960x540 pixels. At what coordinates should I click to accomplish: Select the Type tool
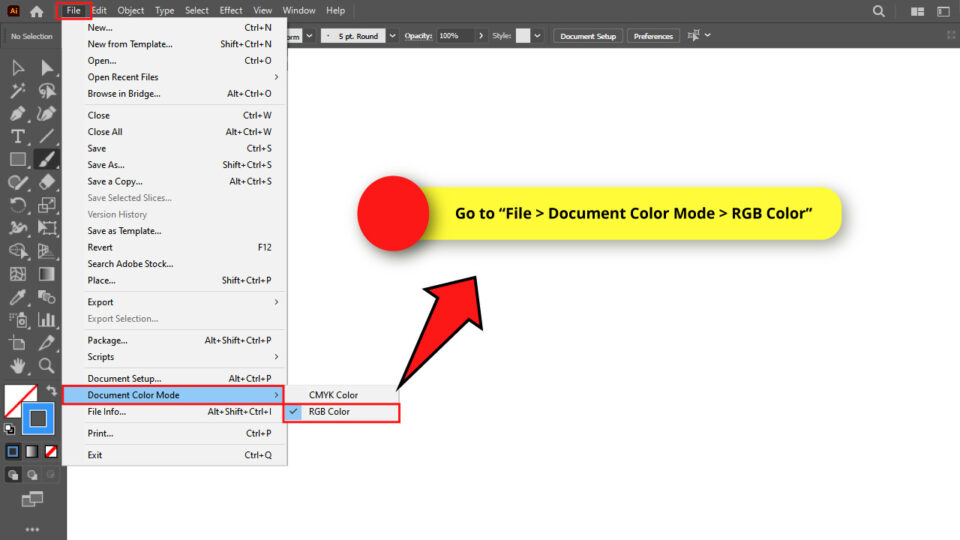pos(18,136)
